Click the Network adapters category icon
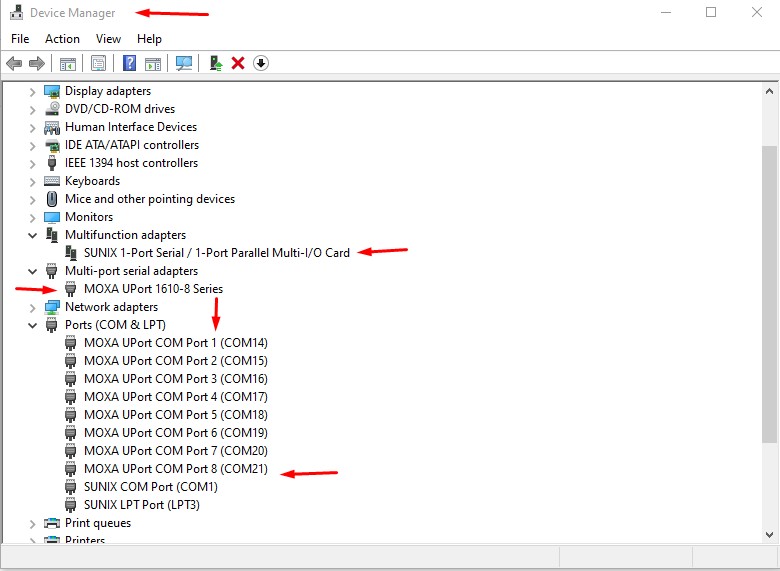 52,307
